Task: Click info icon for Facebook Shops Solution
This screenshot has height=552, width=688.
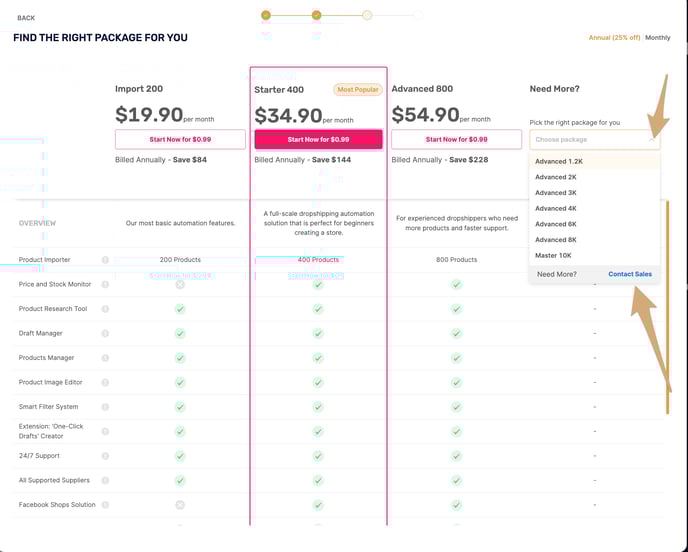Action: pyautogui.click(x=105, y=505)
